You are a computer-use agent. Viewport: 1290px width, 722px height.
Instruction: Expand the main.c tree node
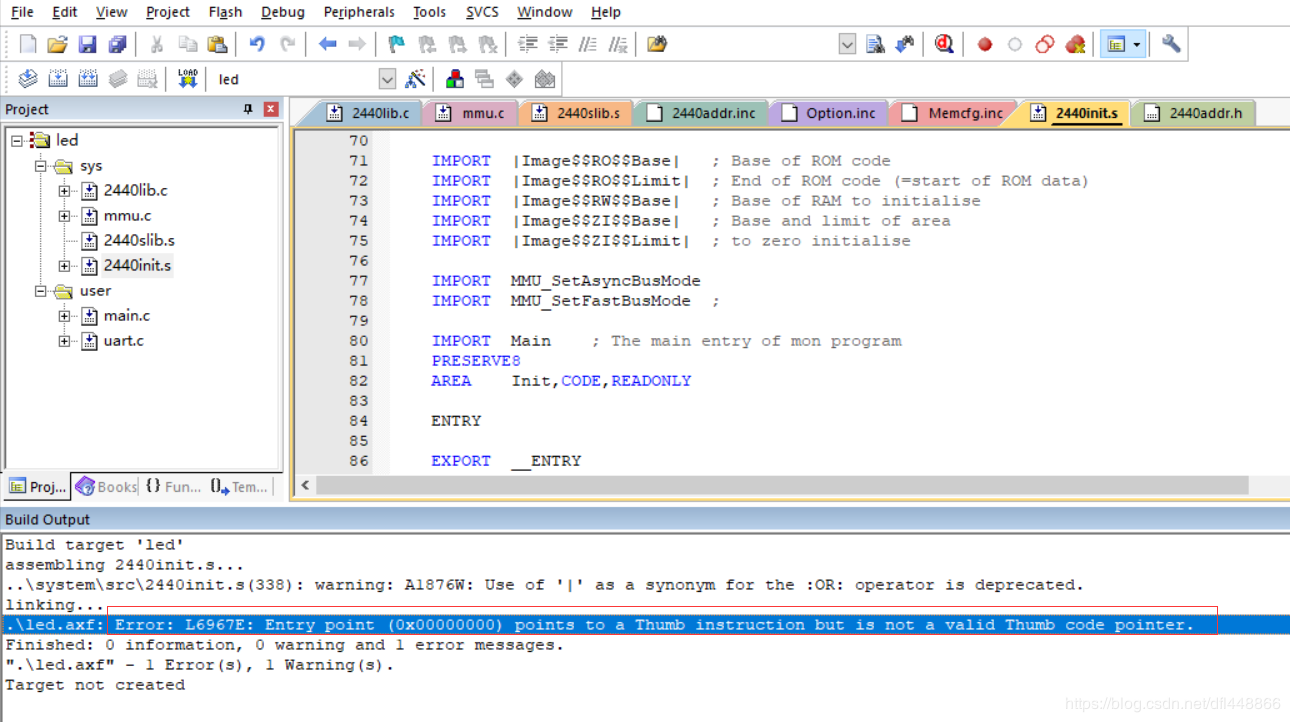tap(64, 316)
